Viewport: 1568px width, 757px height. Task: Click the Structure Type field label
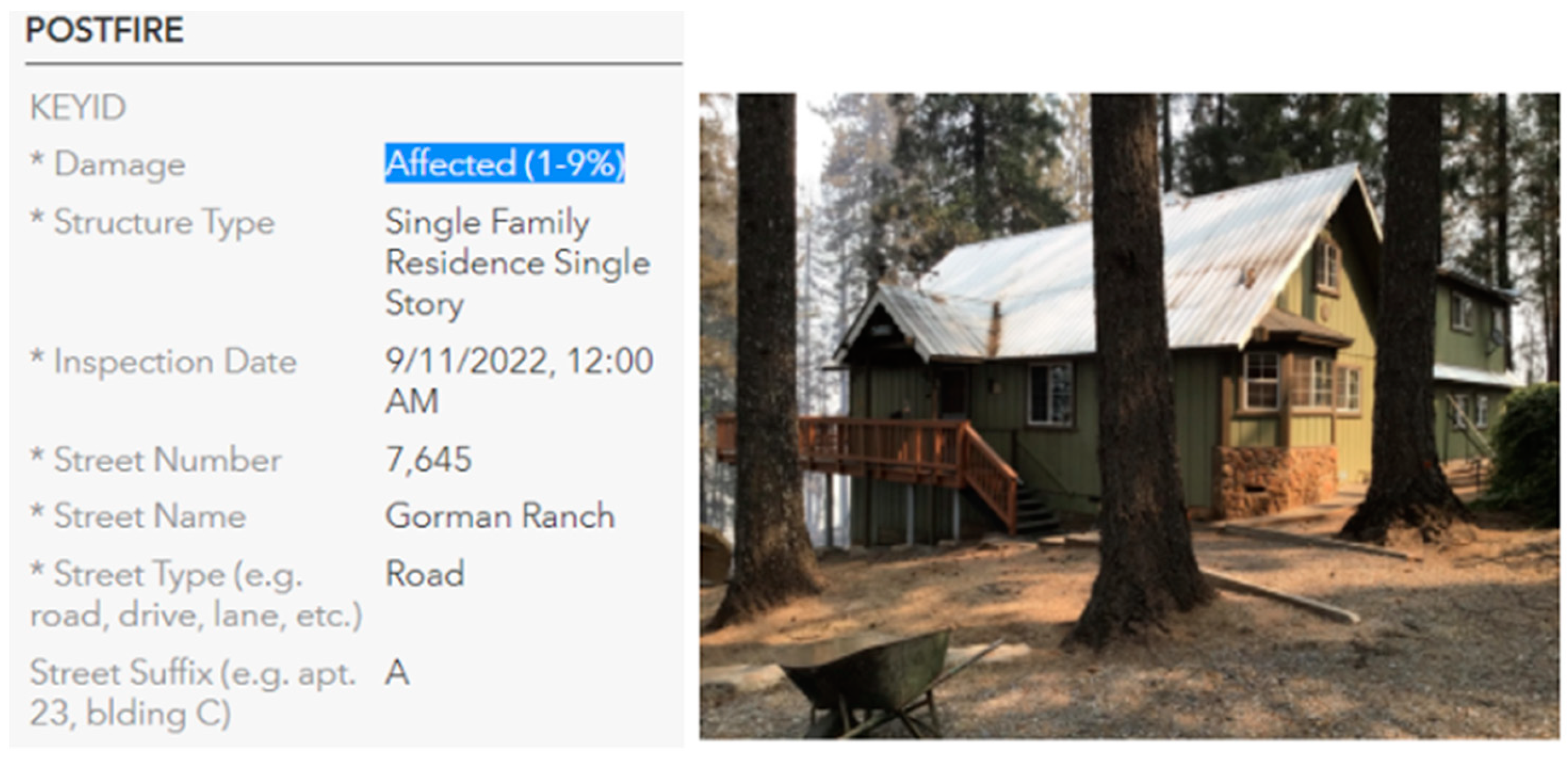tap(164, 222)
